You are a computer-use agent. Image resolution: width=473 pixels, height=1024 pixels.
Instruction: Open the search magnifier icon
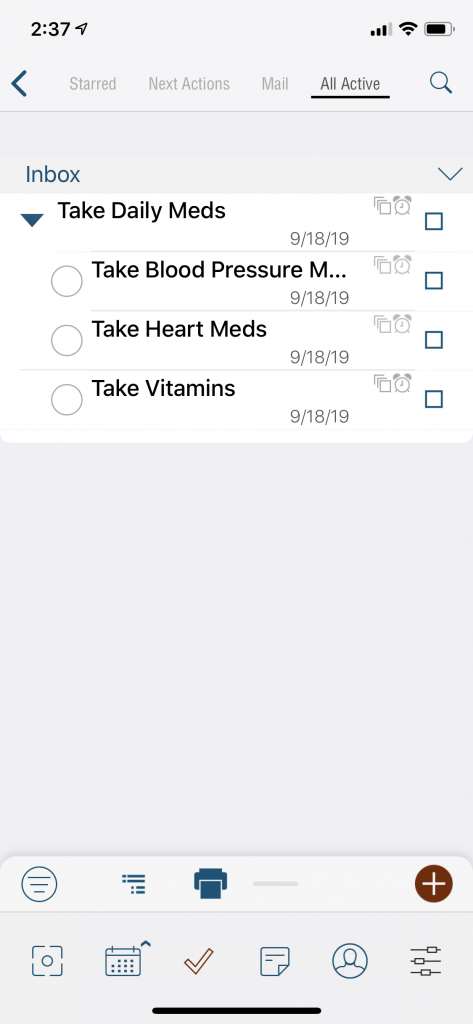pos(441,83)
